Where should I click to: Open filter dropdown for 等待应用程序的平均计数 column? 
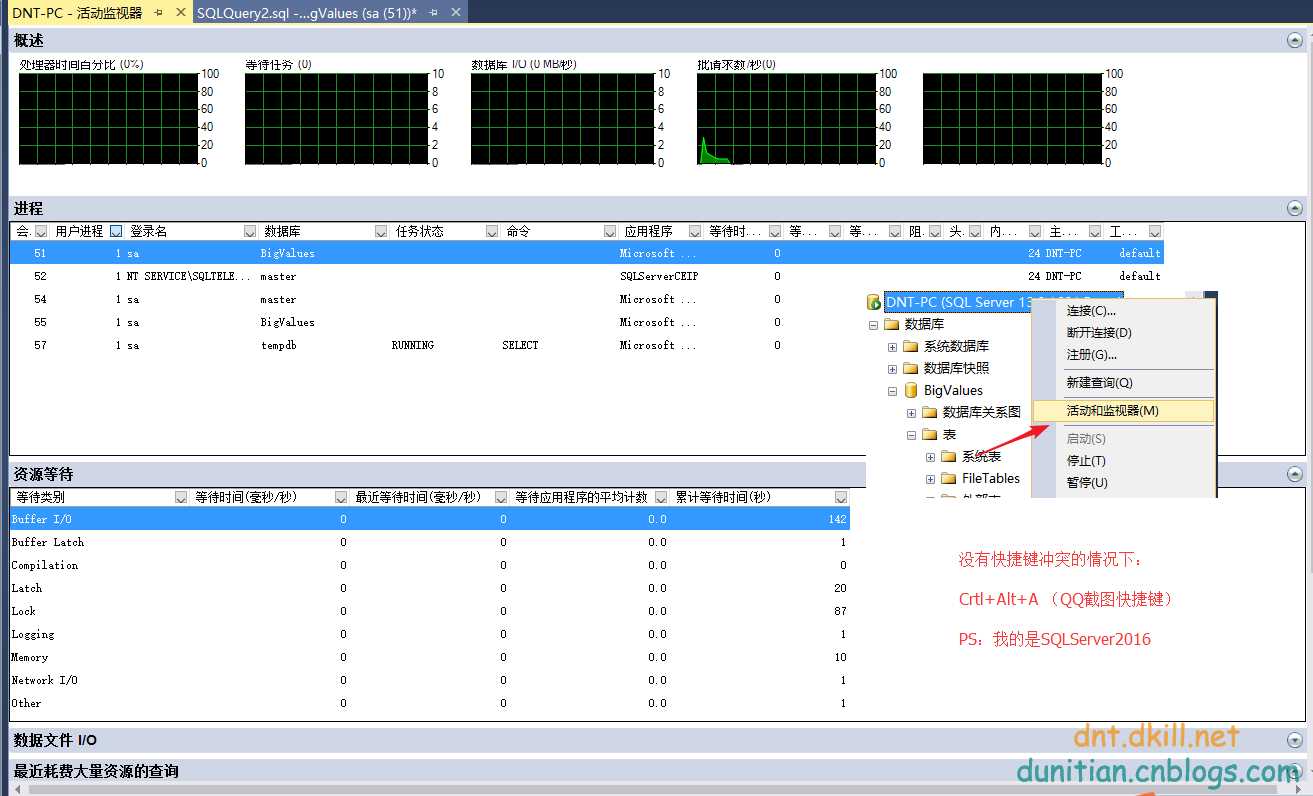click(661, 497)
